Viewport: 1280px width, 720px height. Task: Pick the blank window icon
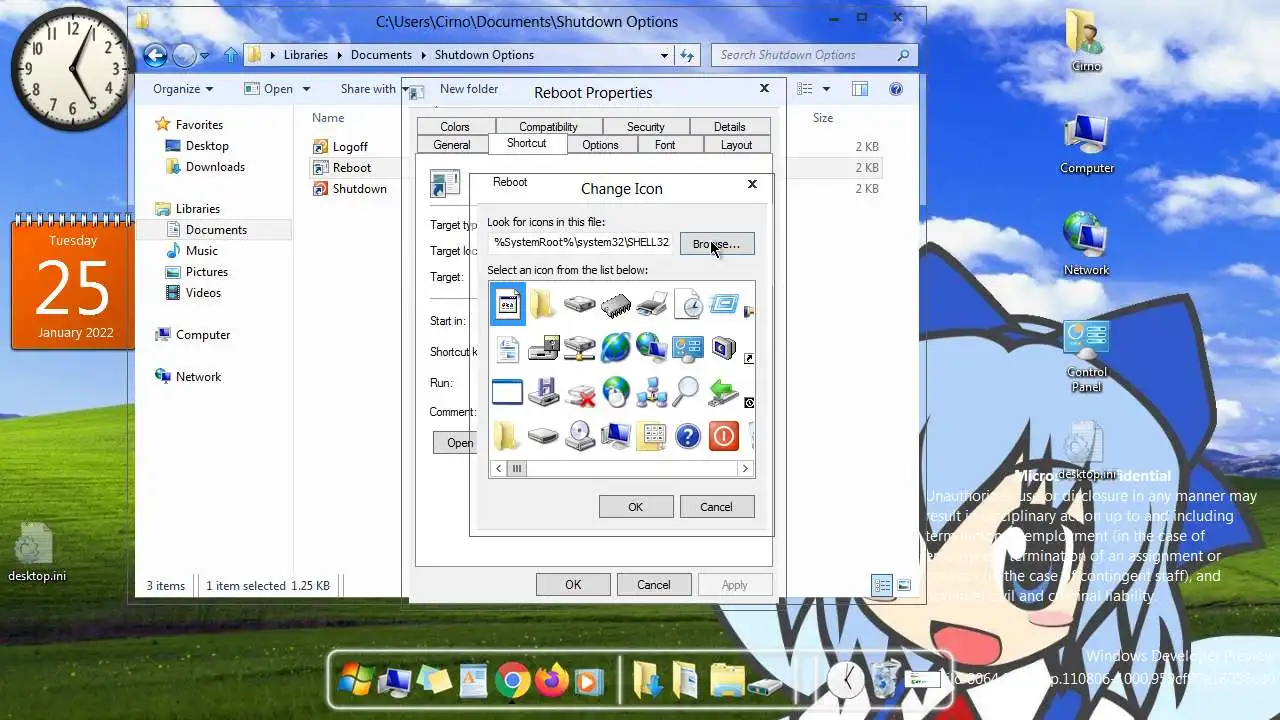[507, 392]
